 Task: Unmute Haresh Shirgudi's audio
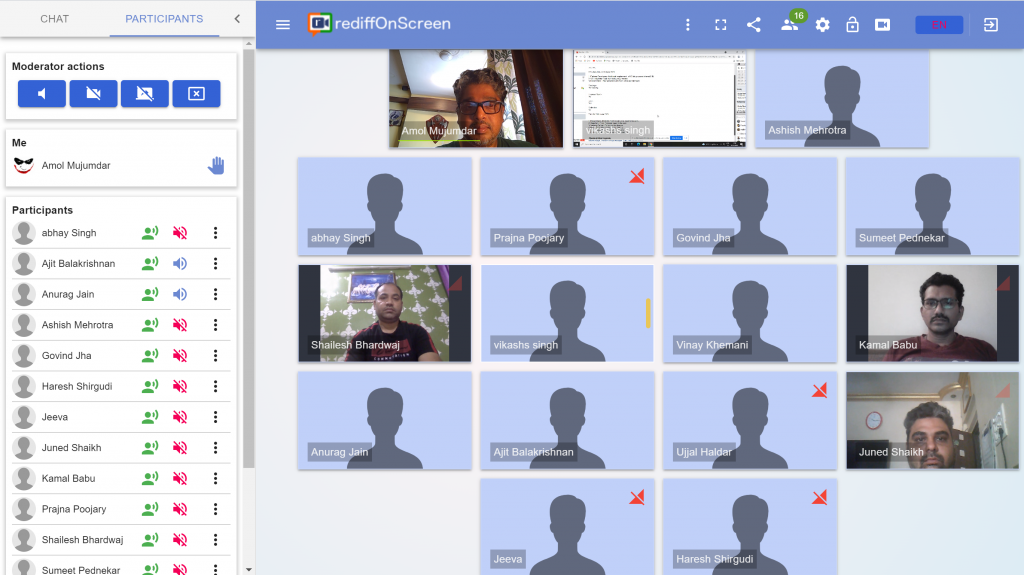[180, 386]
